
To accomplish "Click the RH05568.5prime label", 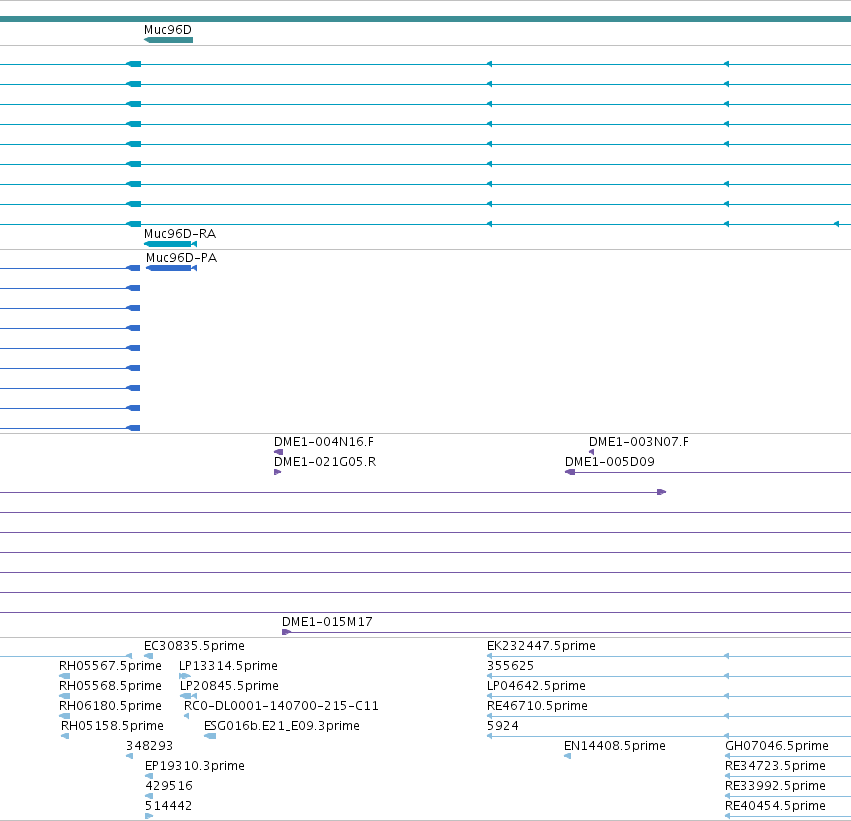I will [x=110, y=686].
